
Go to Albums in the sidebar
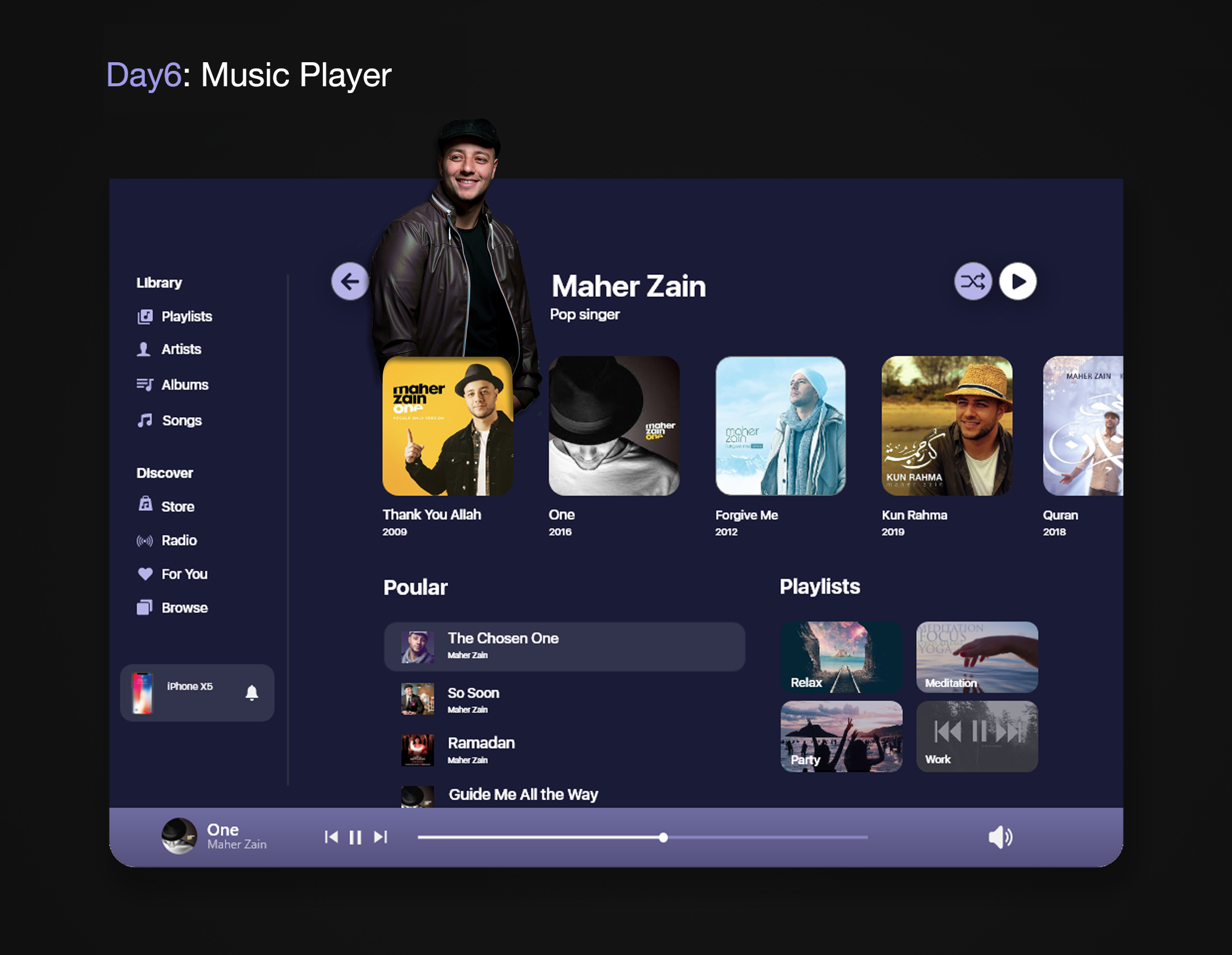coord(185,385)
